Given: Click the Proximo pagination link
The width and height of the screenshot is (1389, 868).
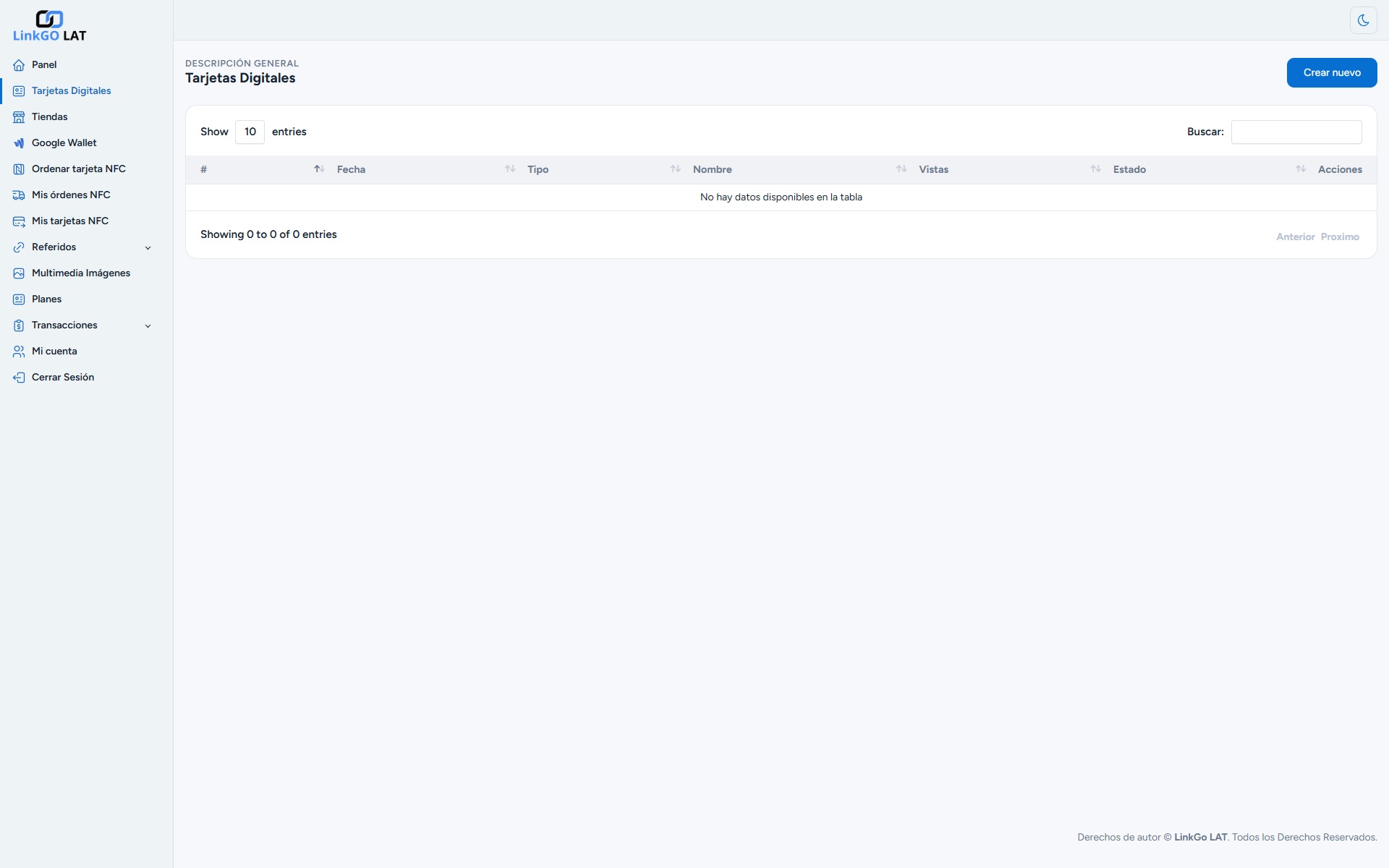Looking at the screenshot, I should click(1339, 237).
